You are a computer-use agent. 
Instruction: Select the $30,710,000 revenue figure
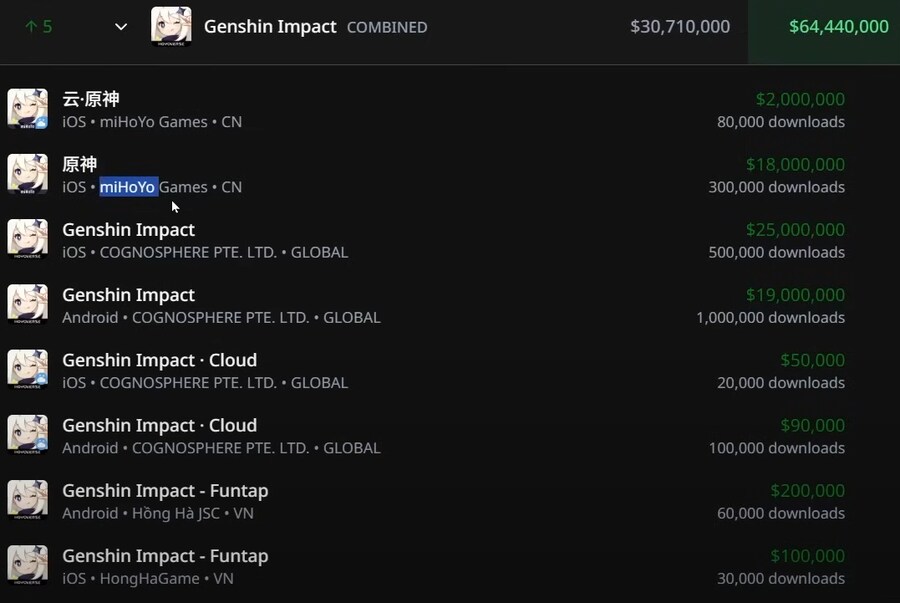click(680, 26)
